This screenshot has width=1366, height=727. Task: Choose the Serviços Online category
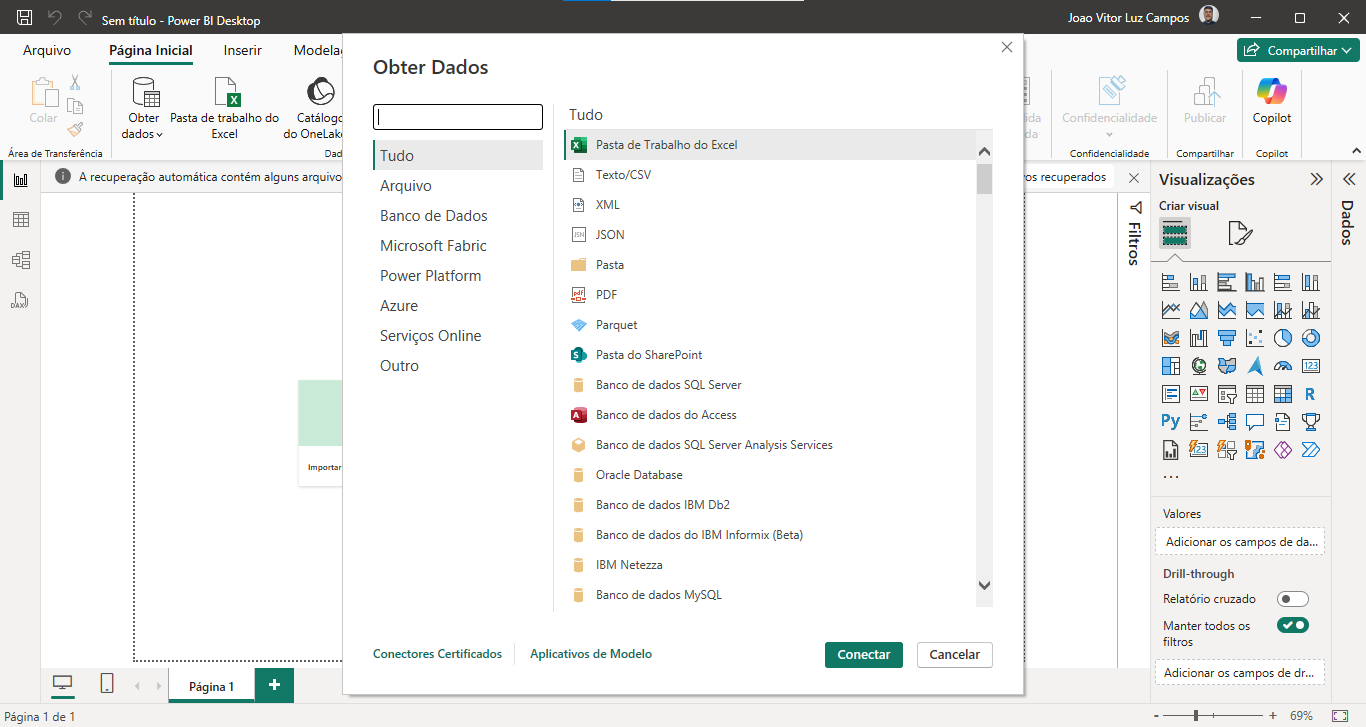coord(458,336)
